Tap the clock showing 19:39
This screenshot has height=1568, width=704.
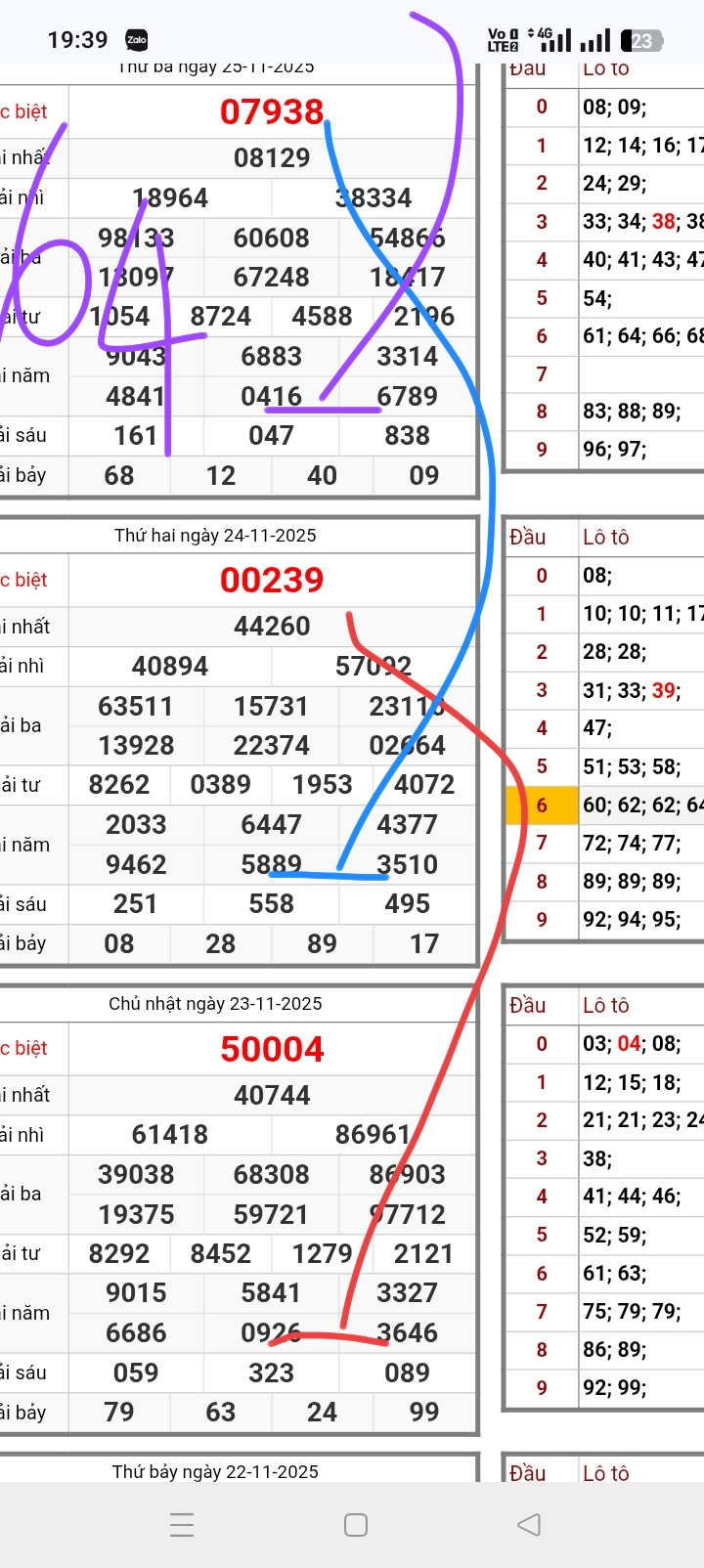tap(77, 40)
